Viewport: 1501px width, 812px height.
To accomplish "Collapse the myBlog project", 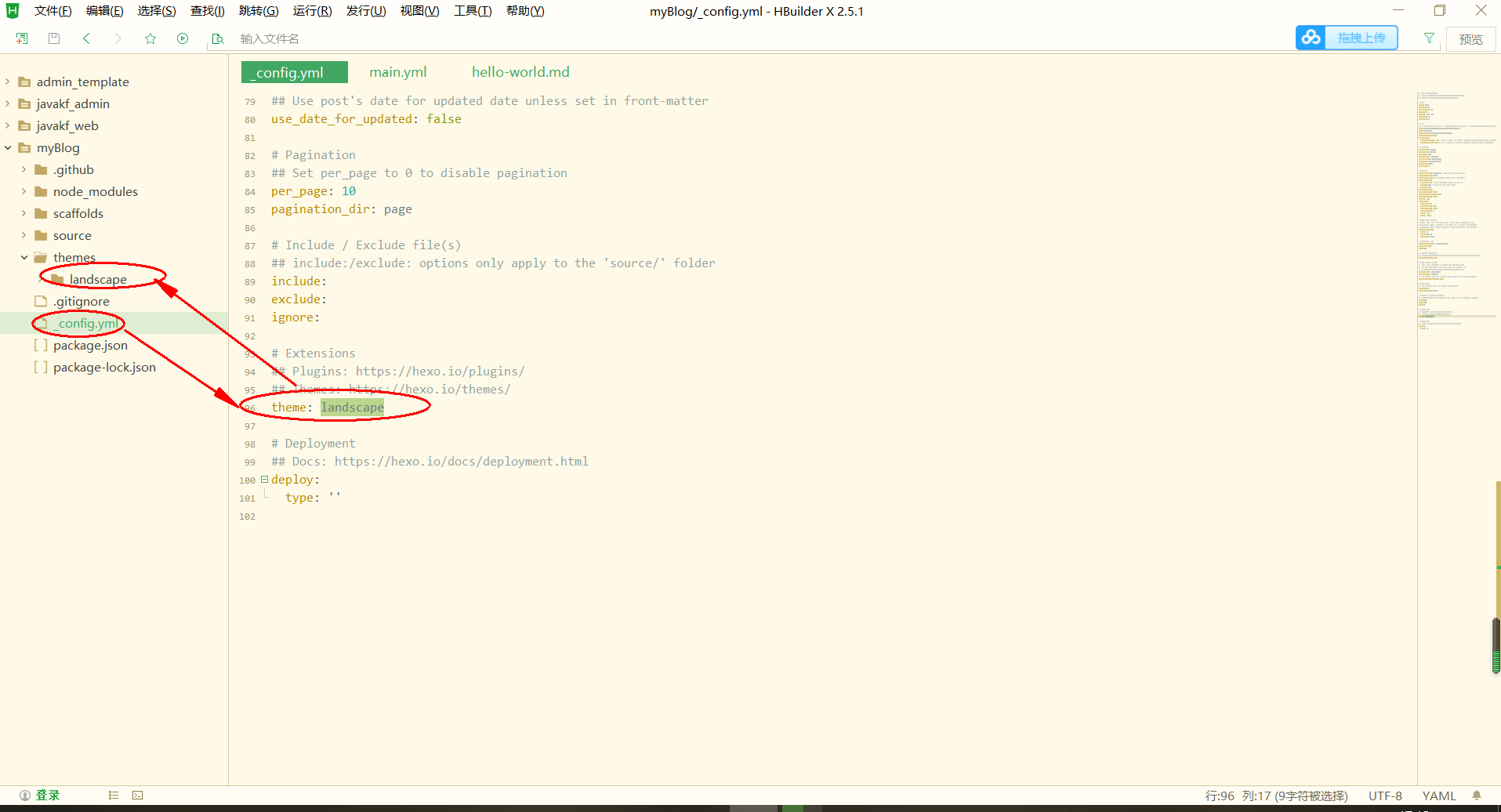I will pyautogui.click(x=8, y=147).
